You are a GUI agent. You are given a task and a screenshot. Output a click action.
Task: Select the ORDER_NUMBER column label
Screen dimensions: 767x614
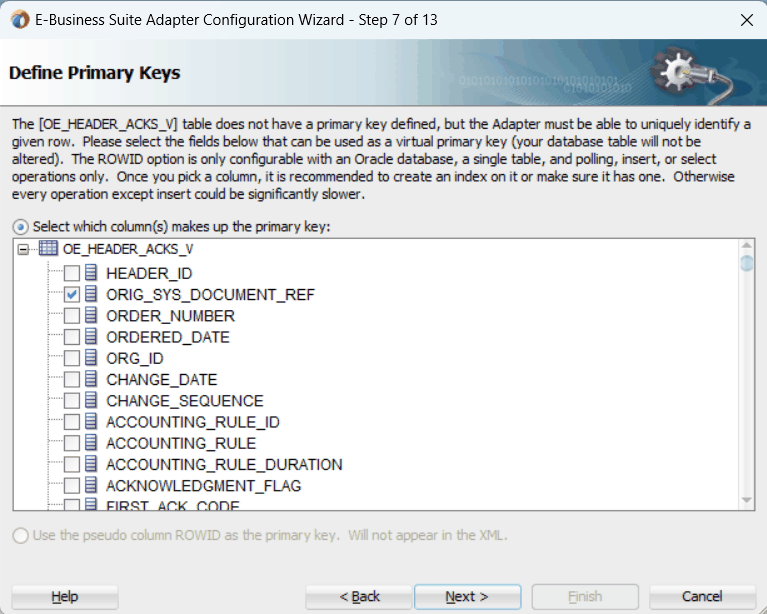[x=170, y=316]
